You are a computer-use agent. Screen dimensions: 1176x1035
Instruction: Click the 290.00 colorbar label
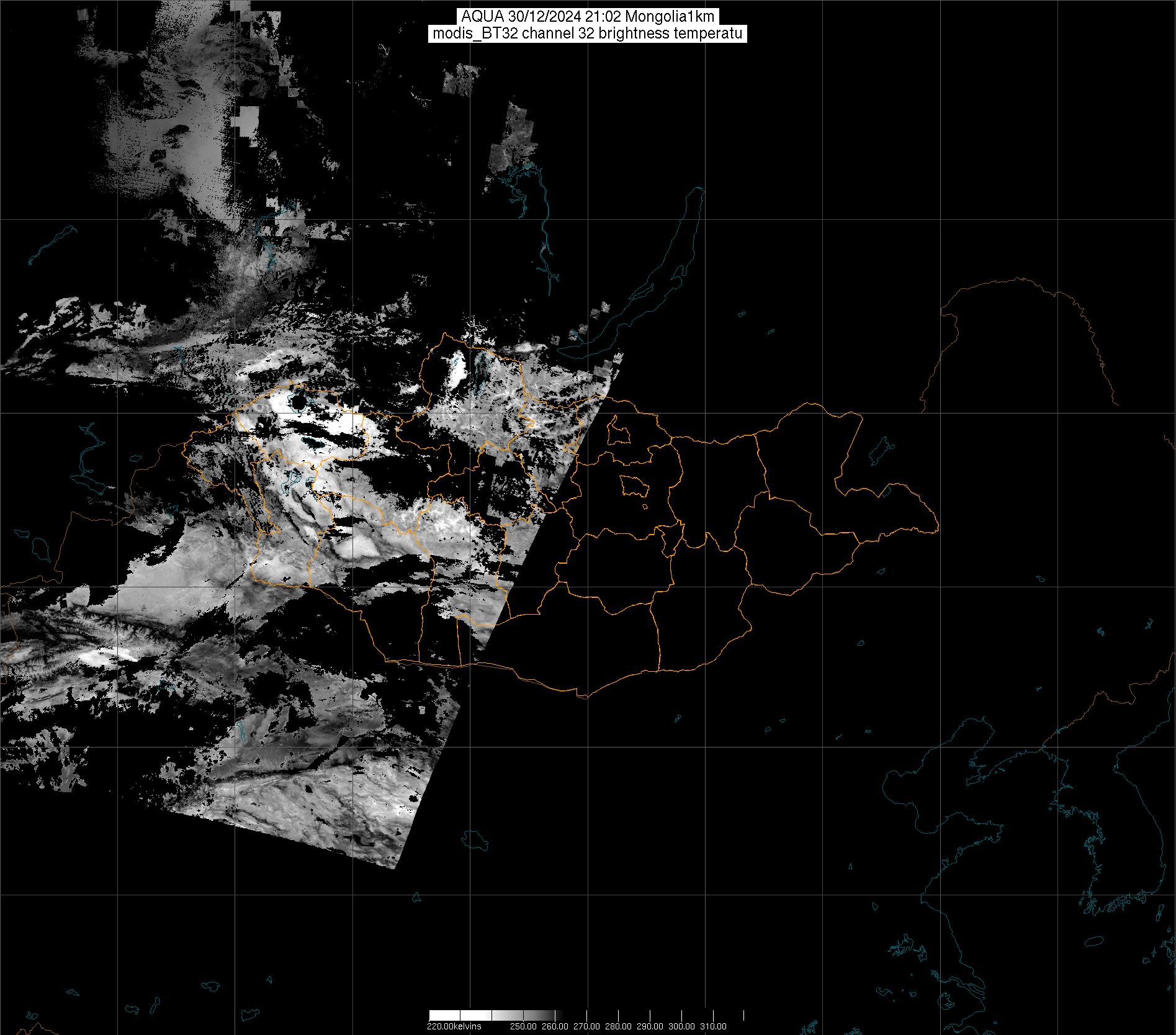tap(650, 1026)
